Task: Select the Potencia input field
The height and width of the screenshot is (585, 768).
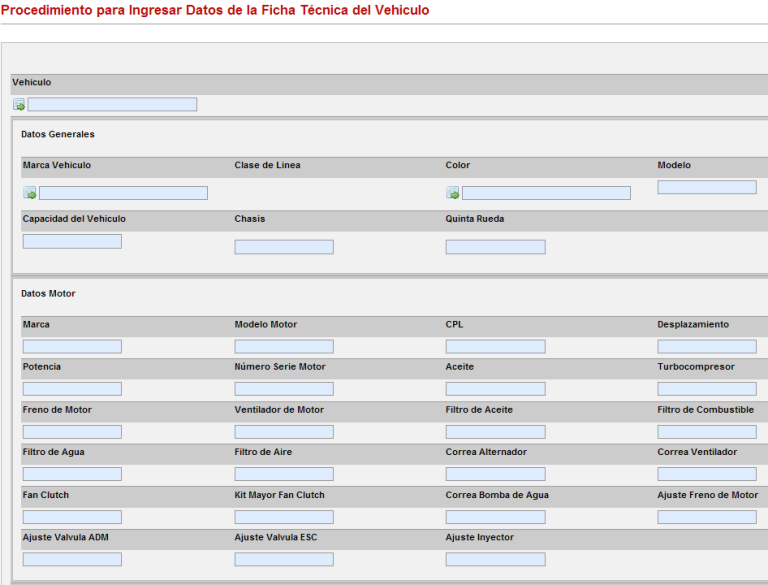Action: pyautogui.click(x=72, y=389)
